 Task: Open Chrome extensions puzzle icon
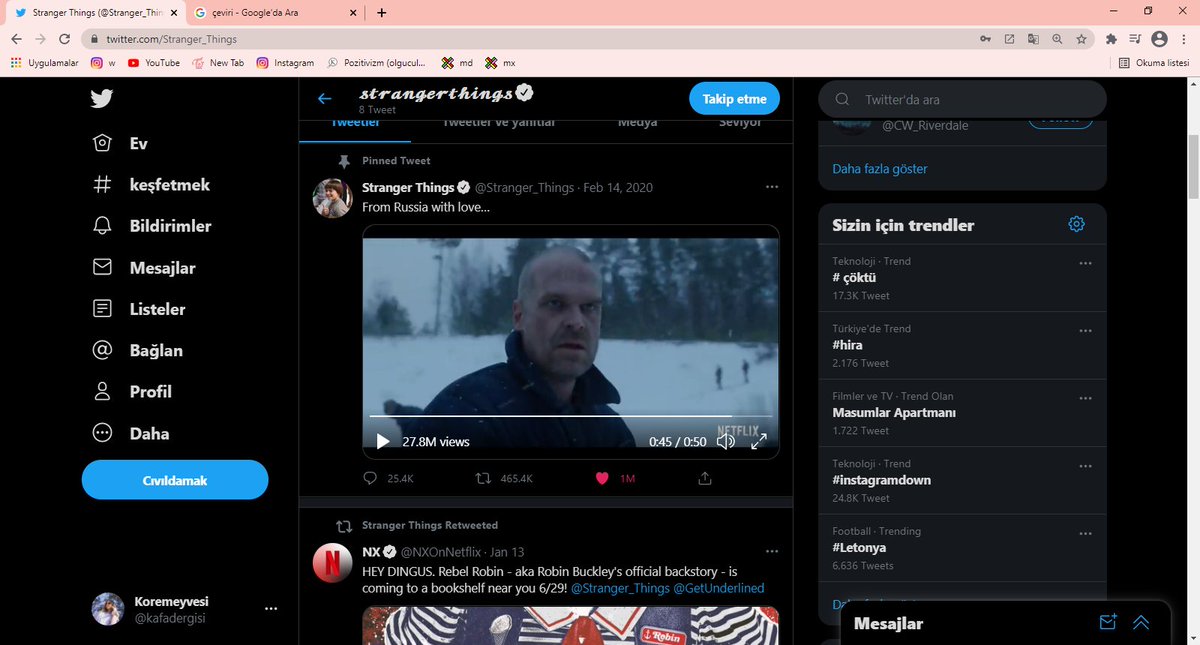pos(1111,39)
